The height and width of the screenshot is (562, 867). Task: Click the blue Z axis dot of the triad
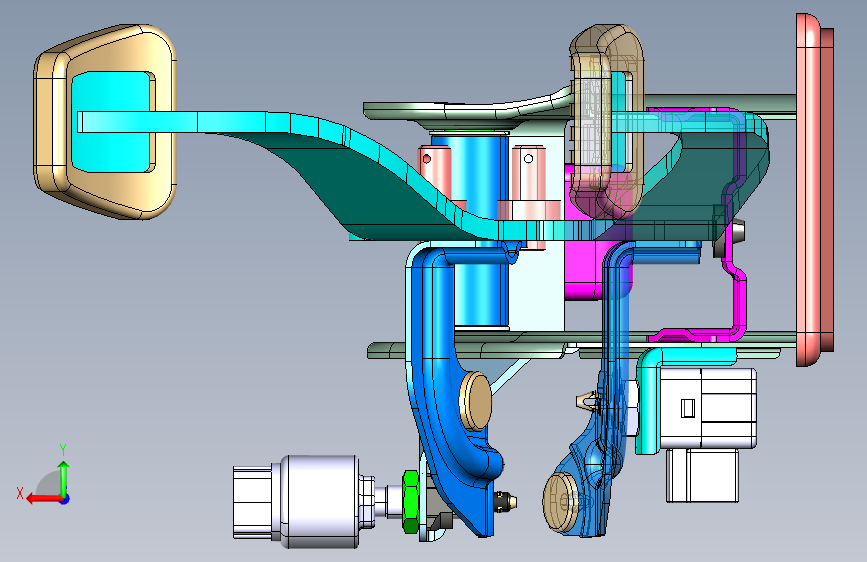coord(65,499)
